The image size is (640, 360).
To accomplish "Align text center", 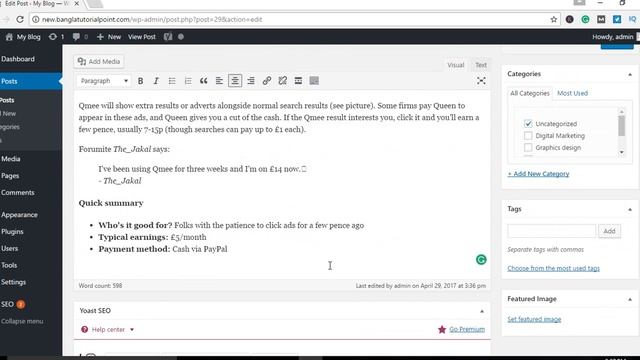I will tap(235, 81).
